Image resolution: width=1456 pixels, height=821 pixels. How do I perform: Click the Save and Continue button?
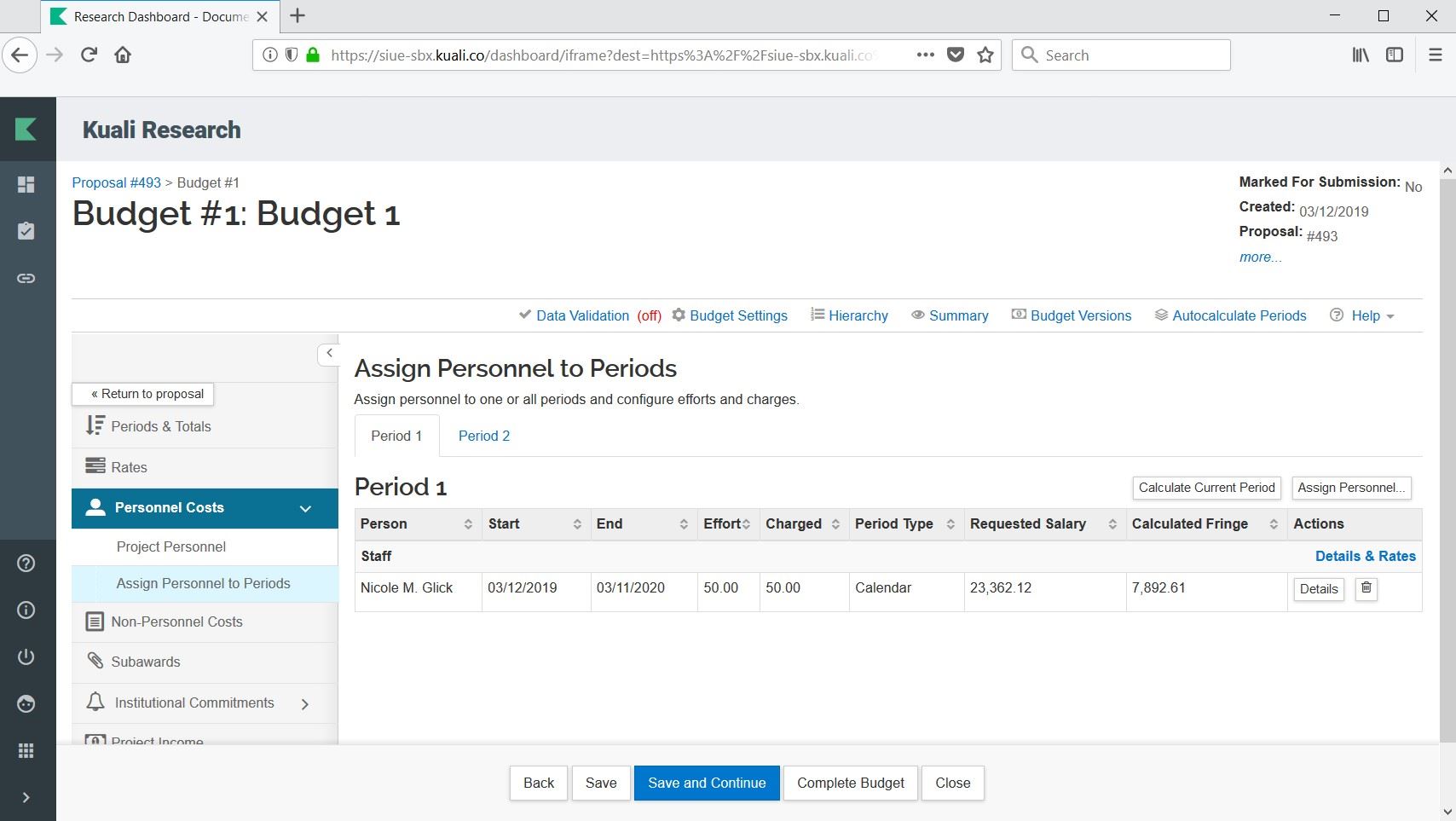point(706,783)
